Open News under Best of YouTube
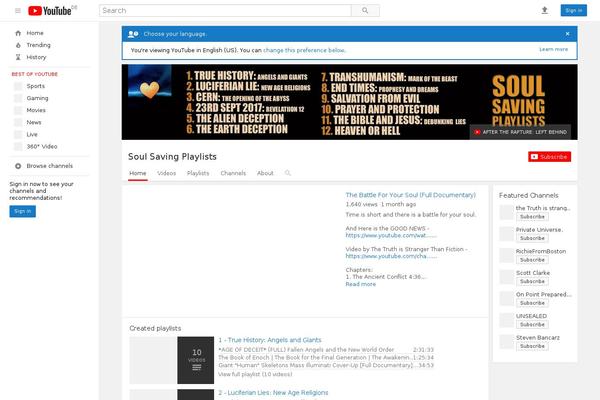 (34, 122)
